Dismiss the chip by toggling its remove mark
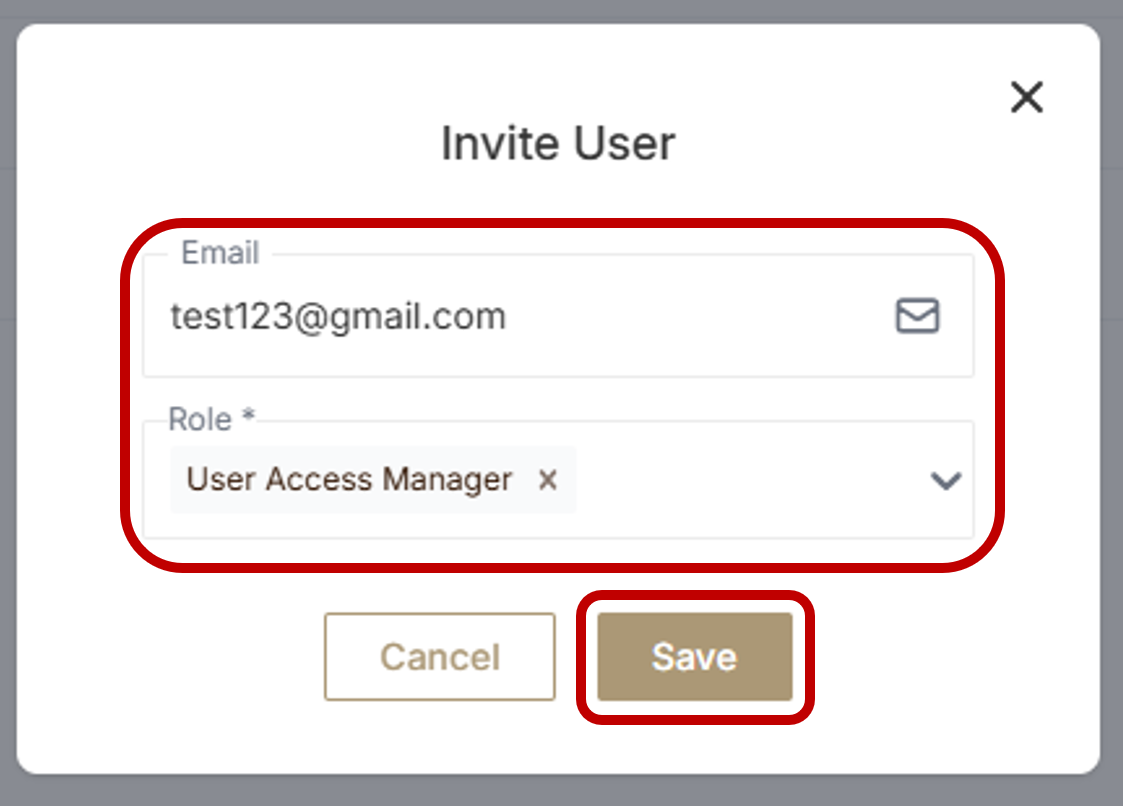This screenshot has width=1123, height=806. pyautogui.click(x=548, y=480)
